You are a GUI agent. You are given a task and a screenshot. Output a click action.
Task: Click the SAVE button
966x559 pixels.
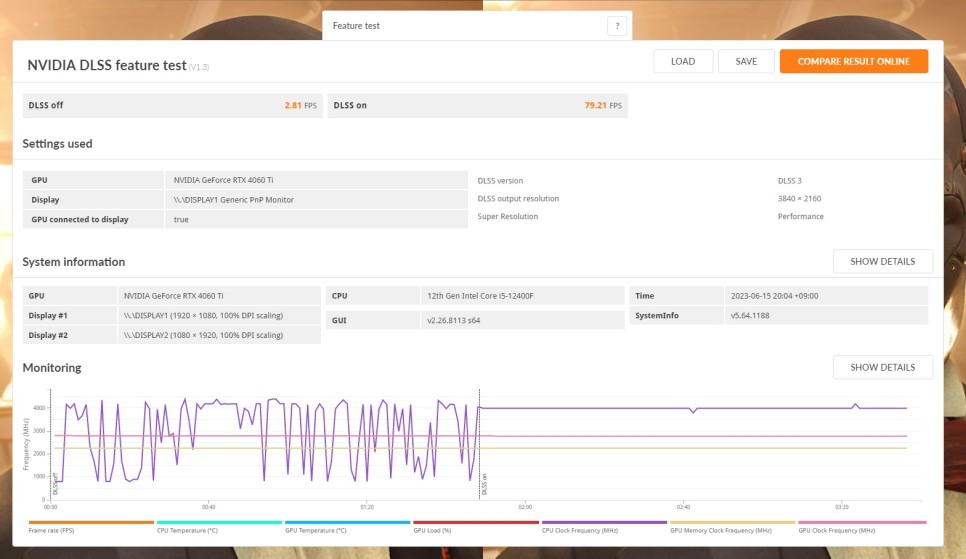click(x=746, y=61)
